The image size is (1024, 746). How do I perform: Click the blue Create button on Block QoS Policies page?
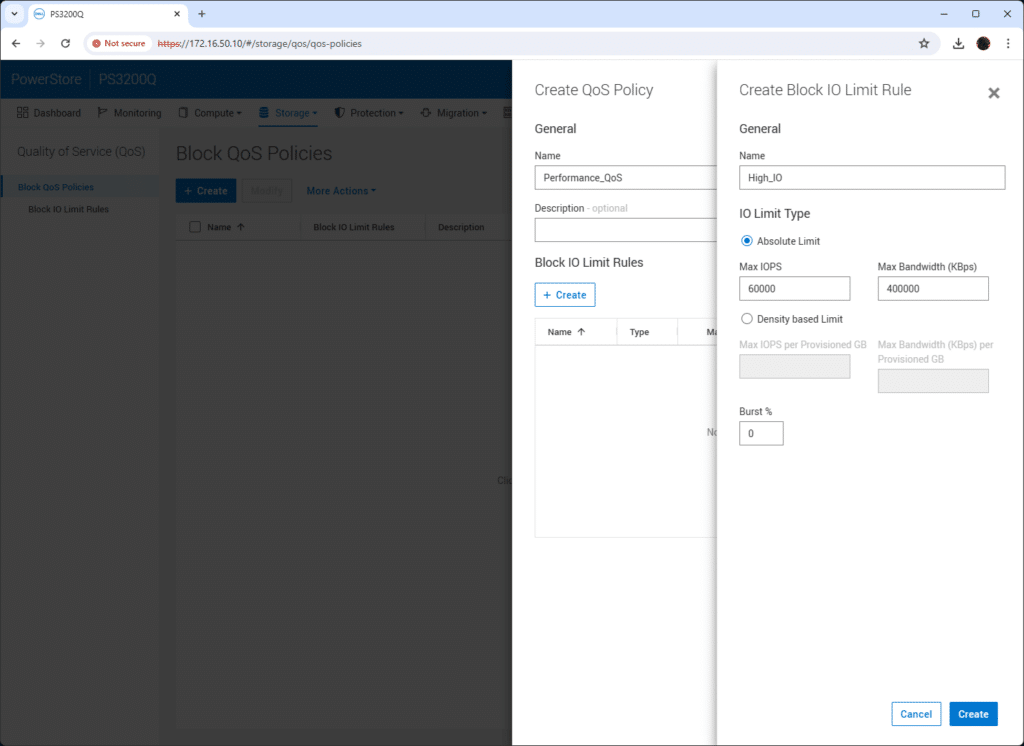pyautogui.click(x=206, y=191)
